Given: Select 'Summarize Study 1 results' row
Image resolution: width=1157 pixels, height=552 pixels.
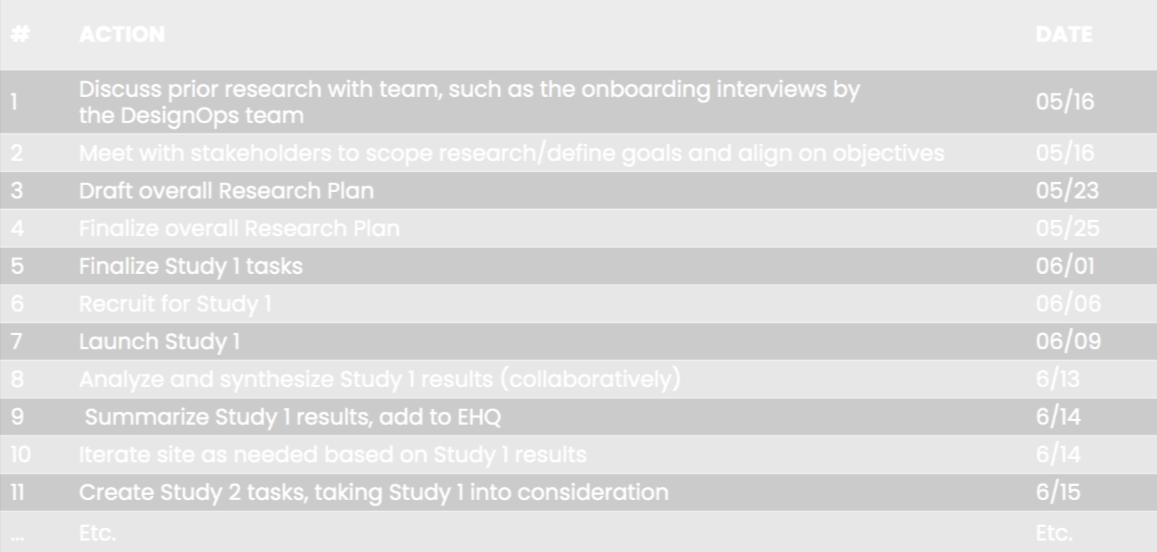Looking at the screenshot, I should click(x=292, y=417).
